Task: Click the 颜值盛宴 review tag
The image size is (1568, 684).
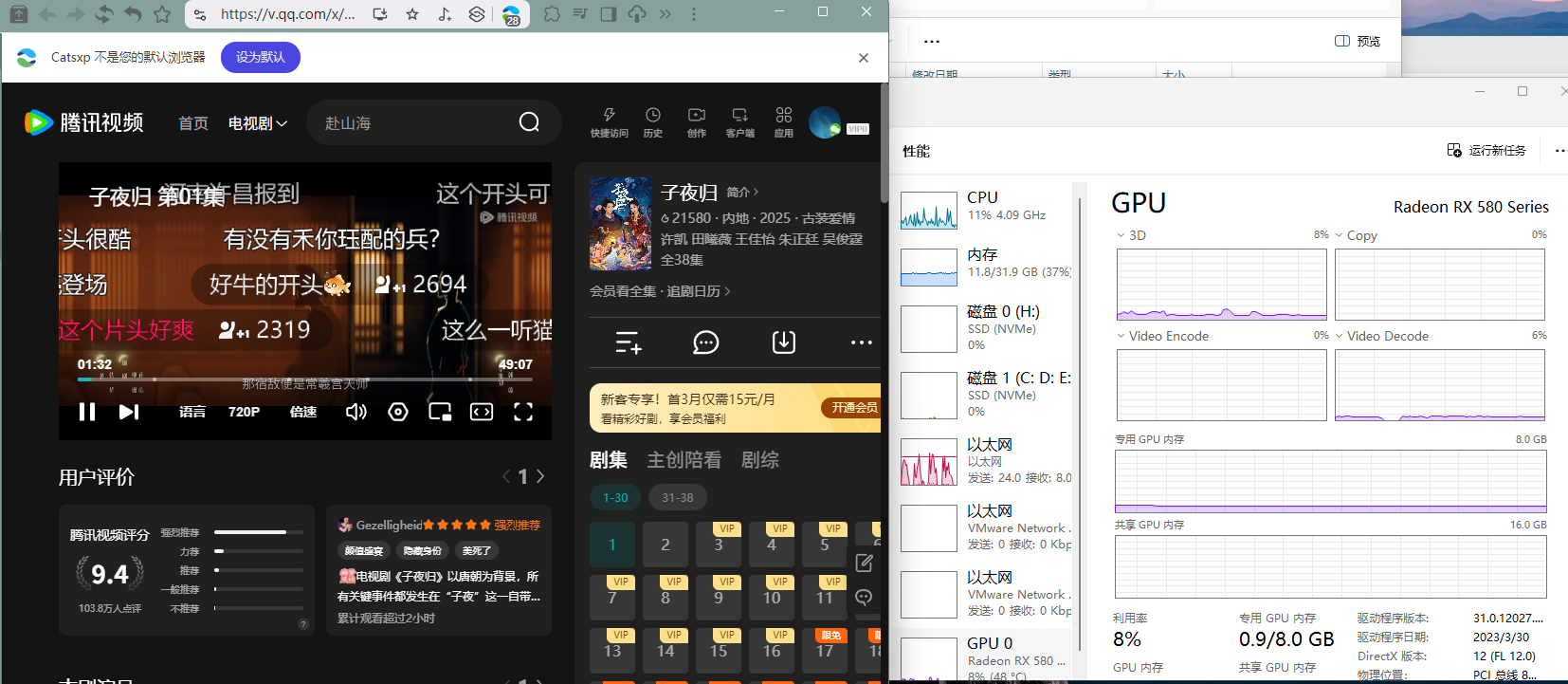Action: click(364, 550)
